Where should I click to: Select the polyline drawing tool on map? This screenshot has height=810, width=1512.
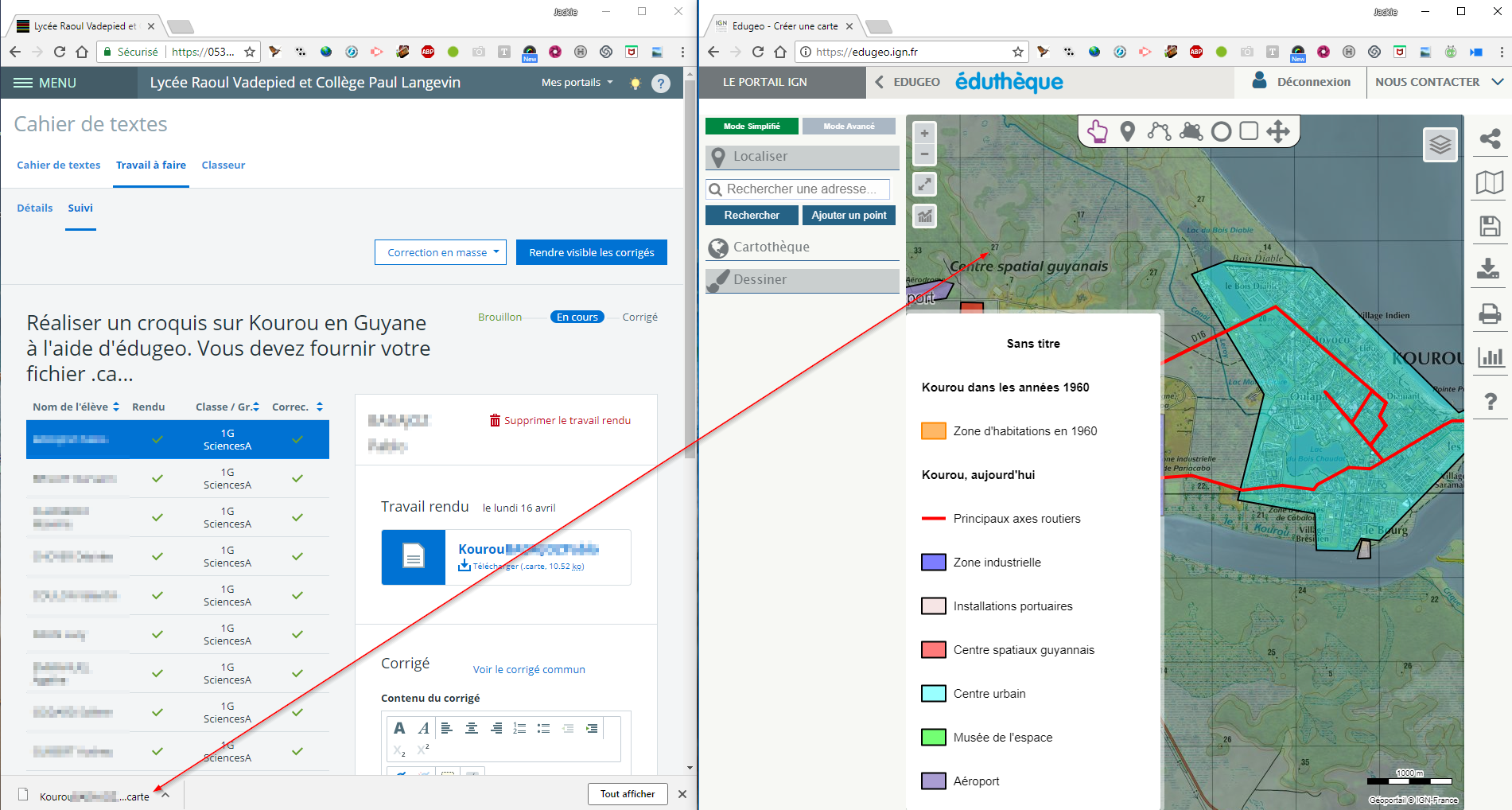[1159, 131]
